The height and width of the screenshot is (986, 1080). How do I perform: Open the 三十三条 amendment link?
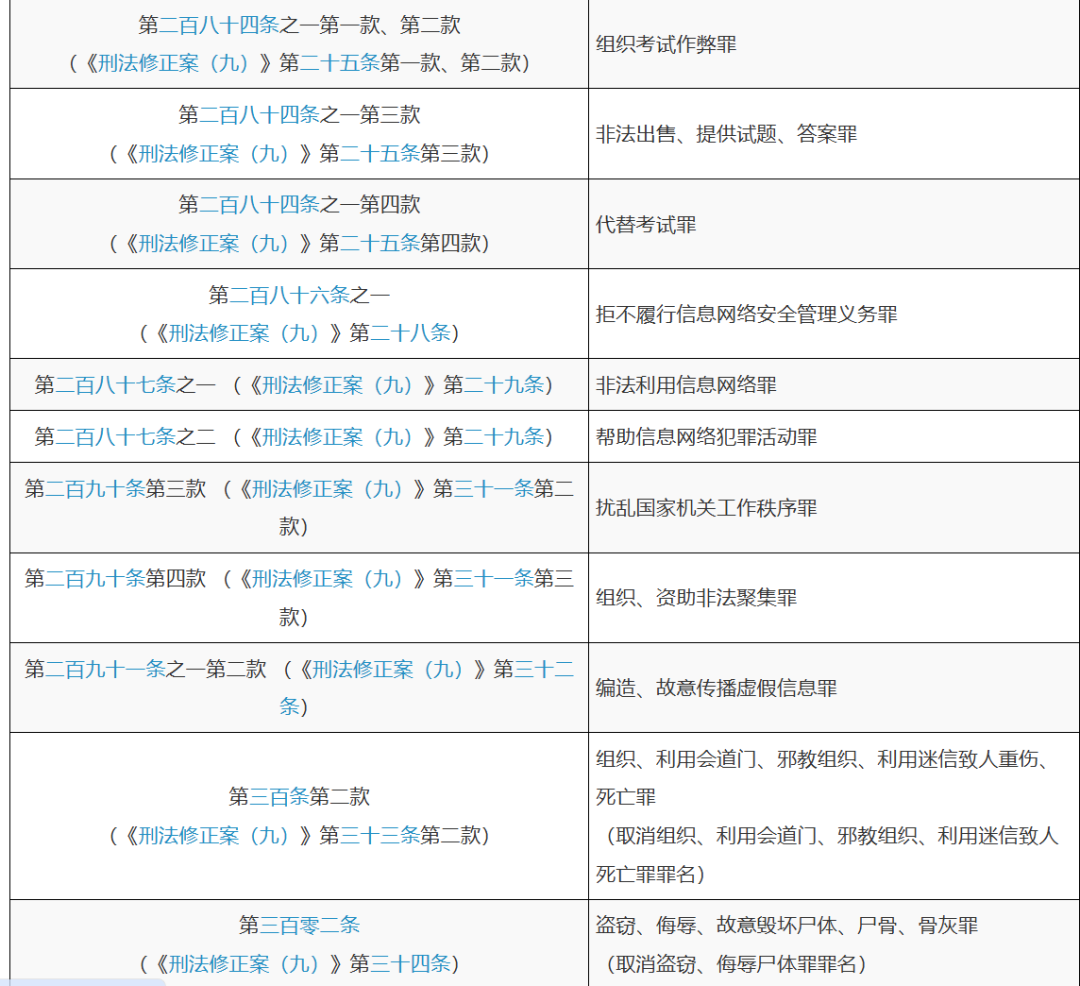click(x=380, y=836)
